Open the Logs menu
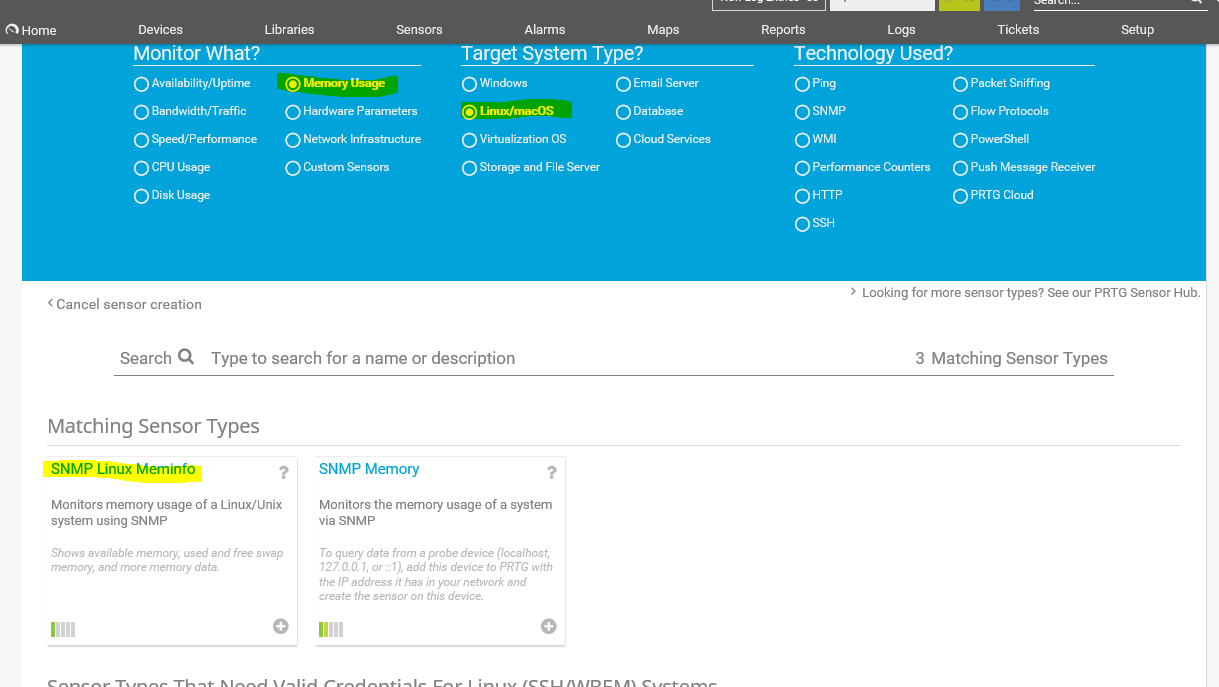 pos(901,30)
